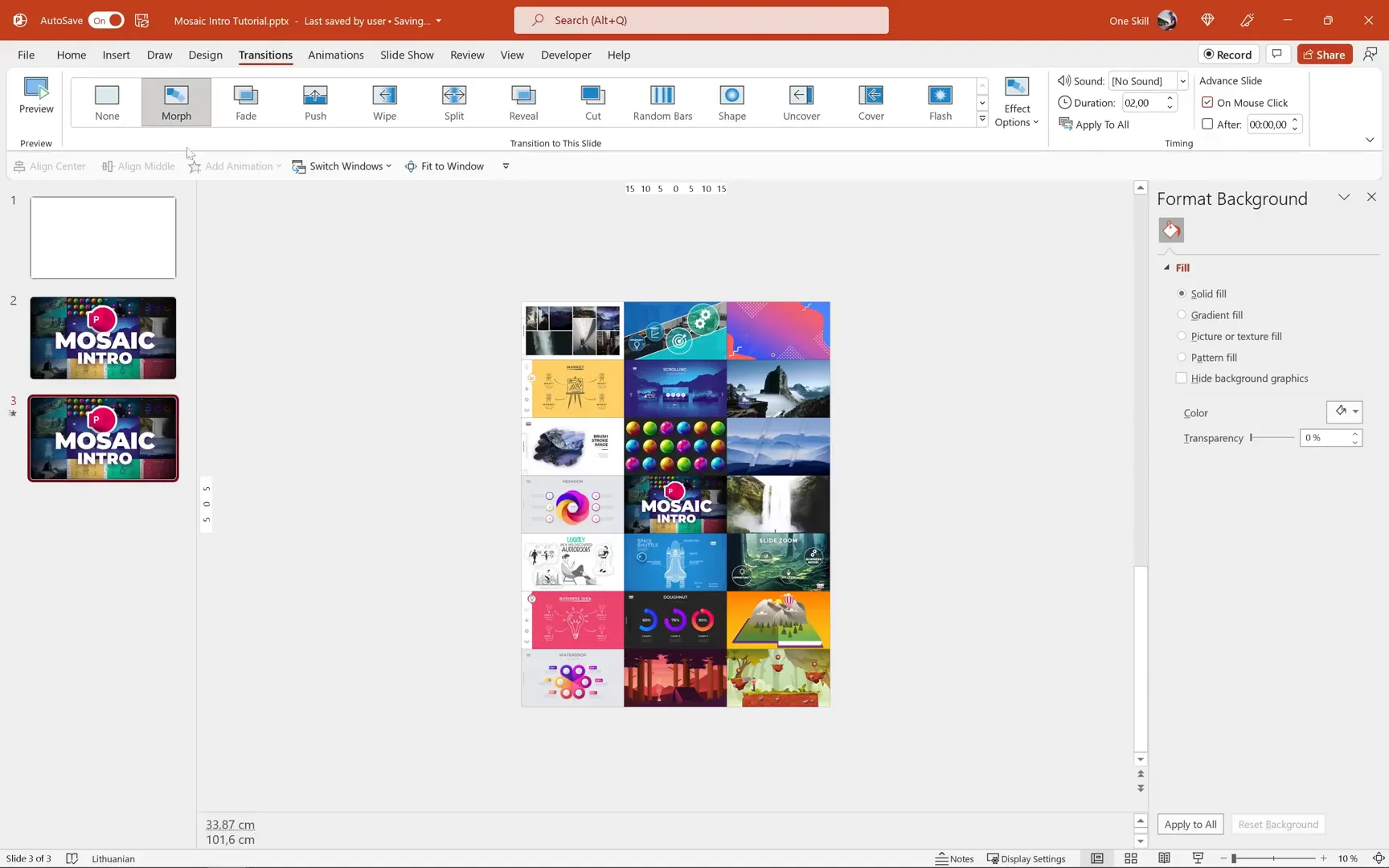Open the File menu
1389x868 pixels.
[26, 55]
